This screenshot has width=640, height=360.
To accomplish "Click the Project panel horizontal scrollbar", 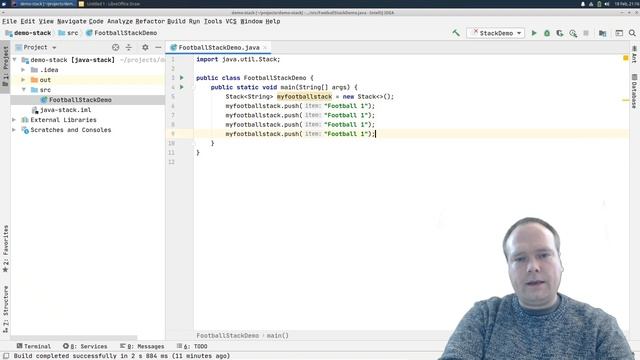I will pos(73,338).
